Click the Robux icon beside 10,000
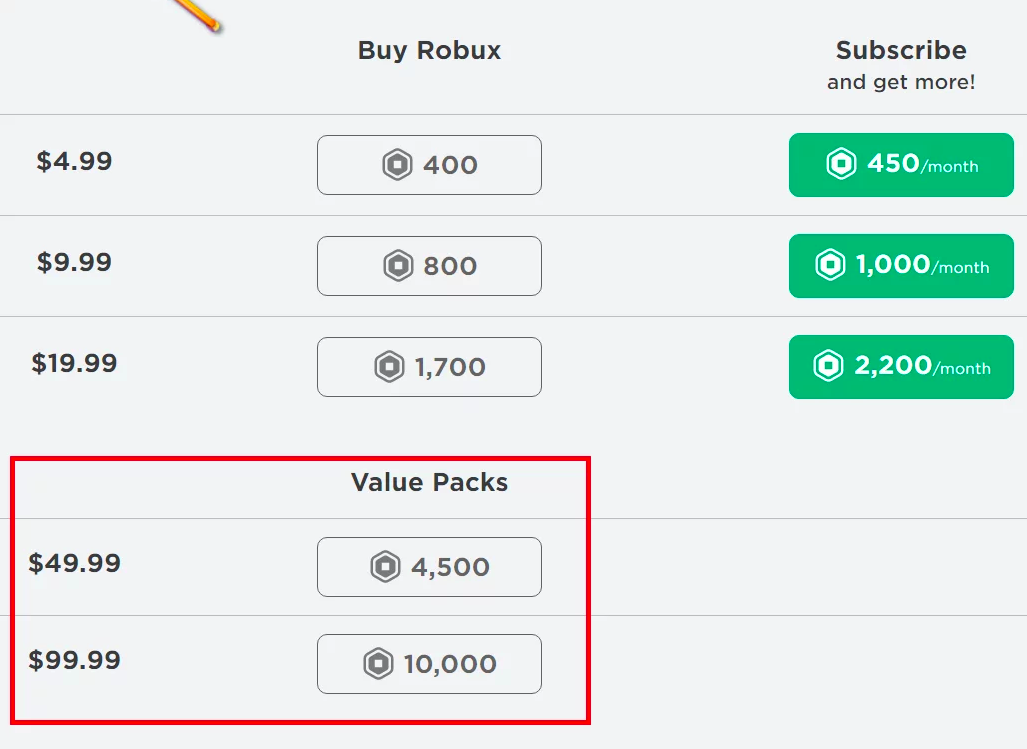This screenshot has height=749, width=1027. 378,664
